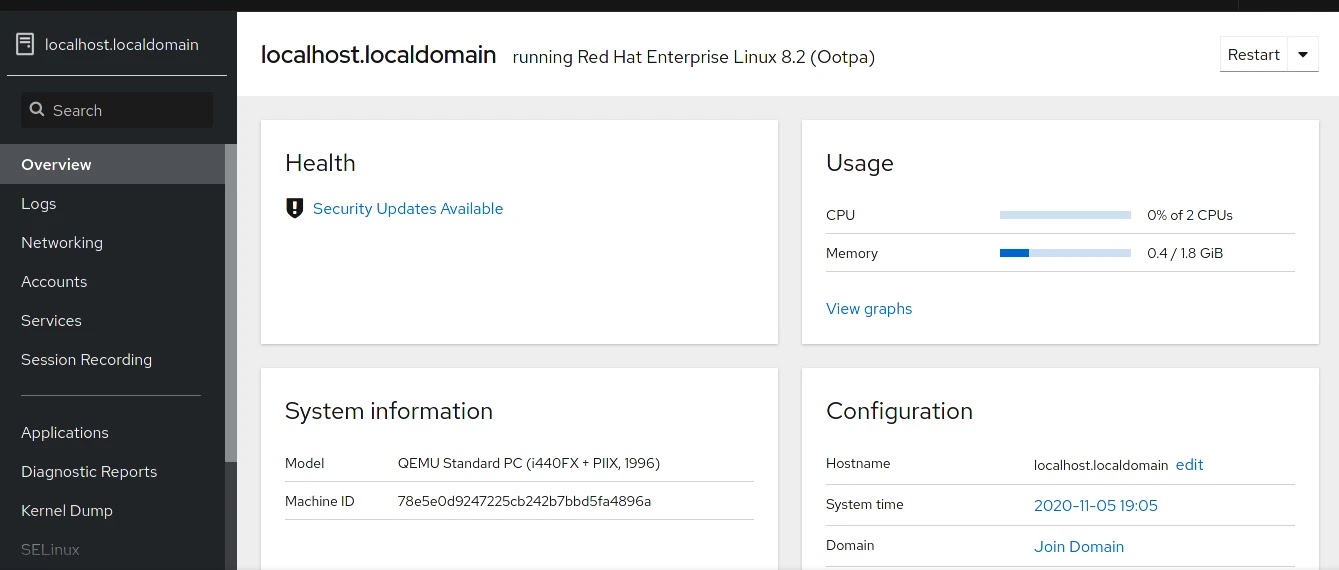Focus the sidebar Search field
1339x570 pixels.
117,110
